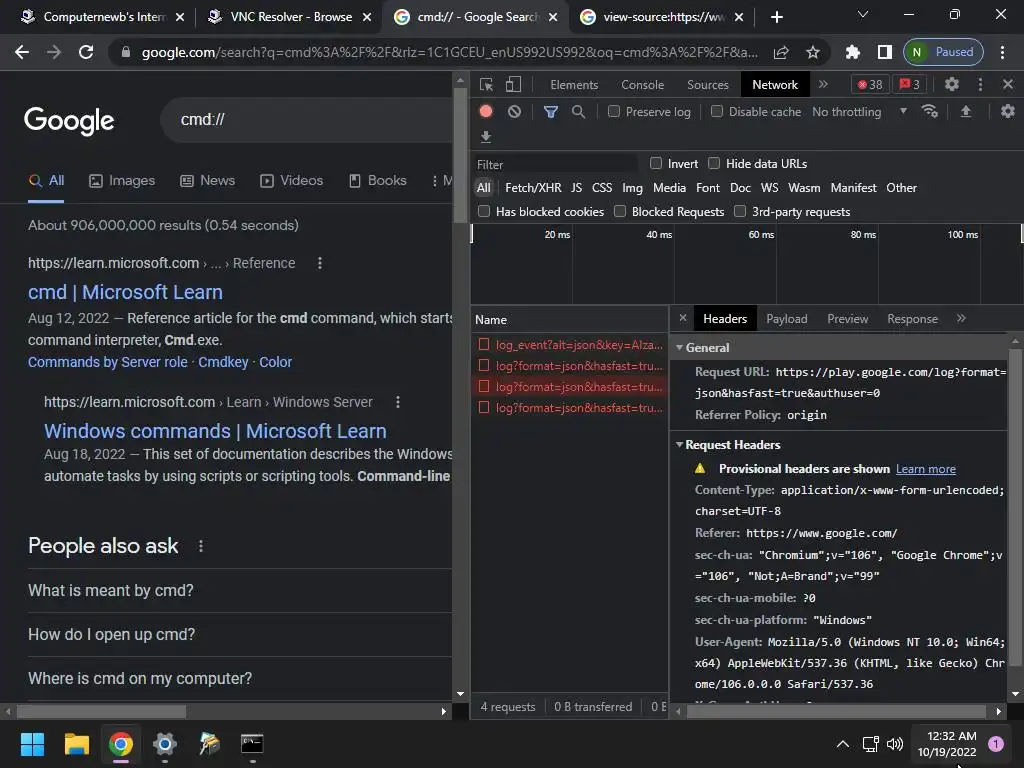Tick the Invert filter checkbox
The height and width of the screenshot is (768, 1024).
tap(656, 163)
